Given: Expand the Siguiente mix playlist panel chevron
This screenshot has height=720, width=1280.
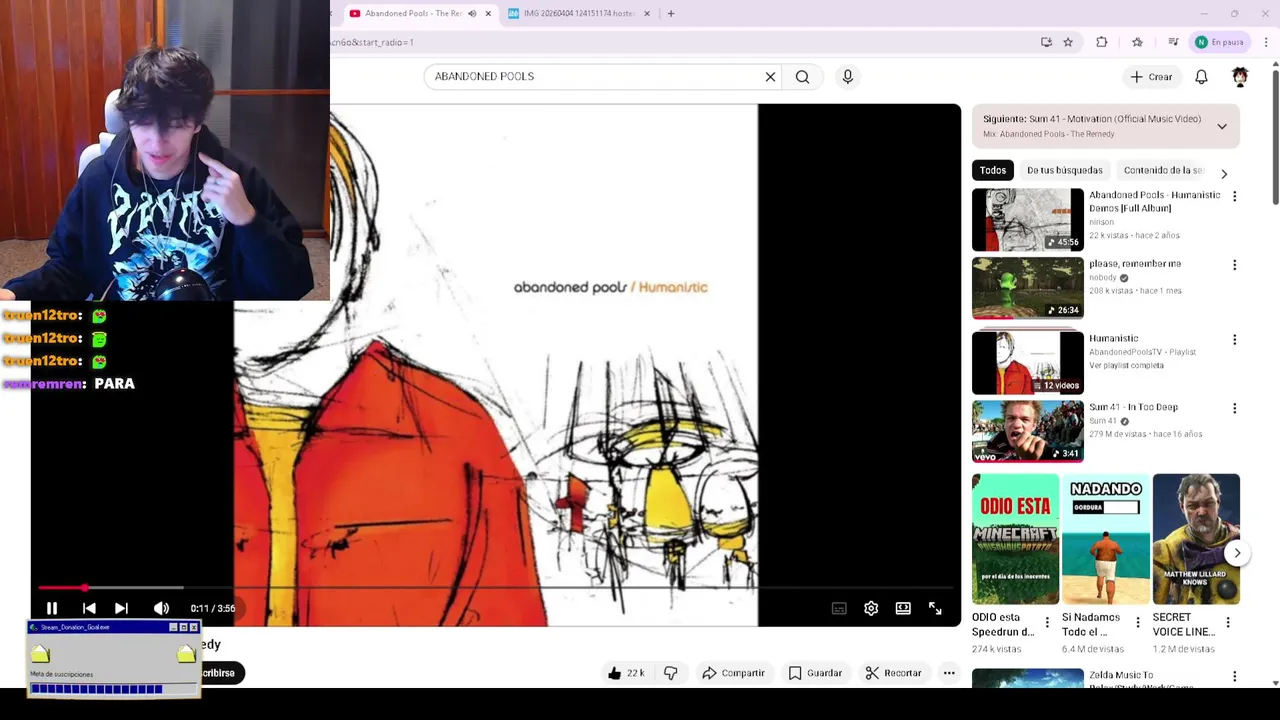Looking at the screenshot, I should pyautogui.click(x=1222, y=126).
